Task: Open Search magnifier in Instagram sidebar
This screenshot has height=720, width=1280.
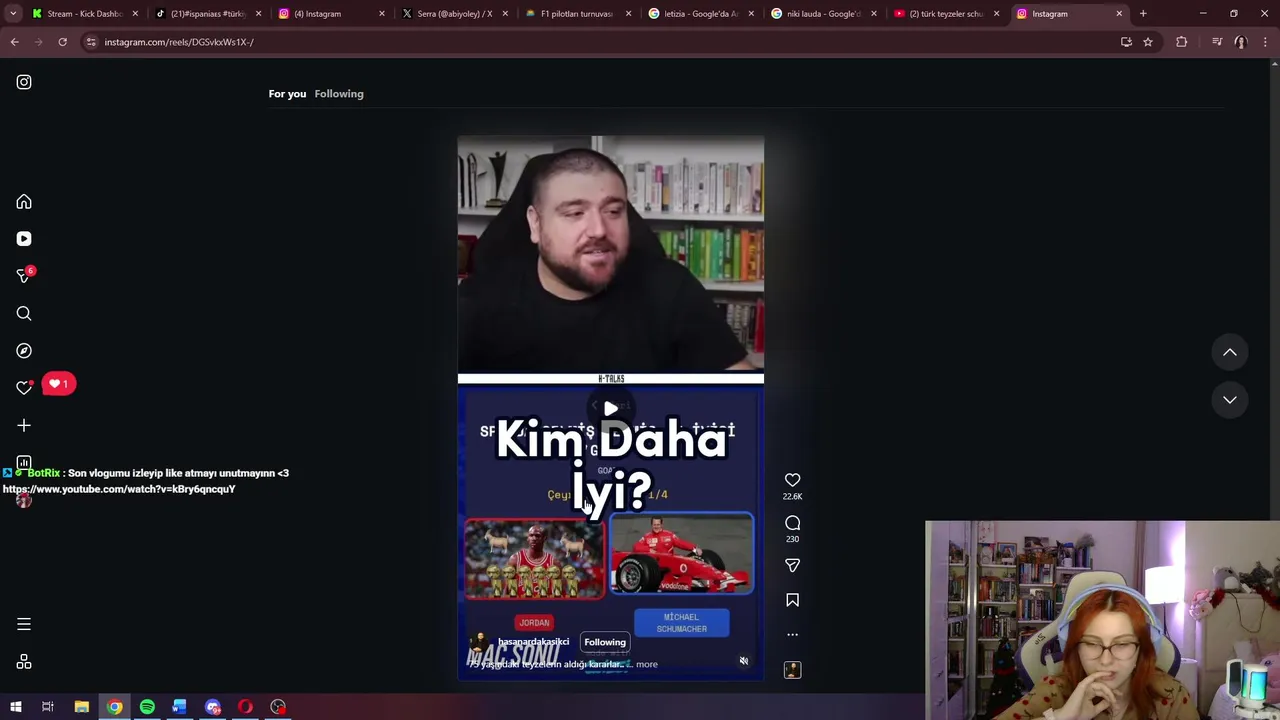Action: (x=24, y=314)
